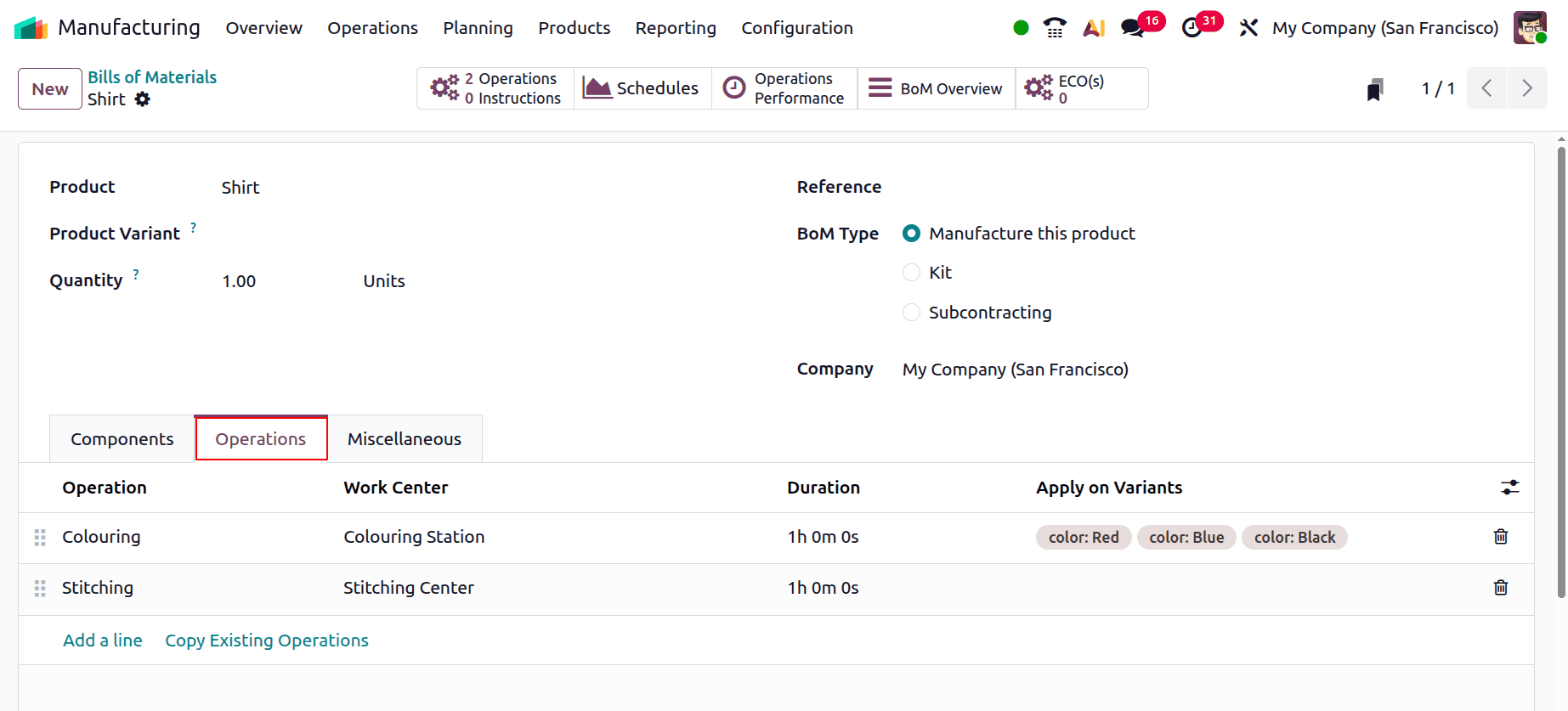This screenshot has height=711, width=1568.
Task: Open the Colouring Station work center cell
Action: [x=414, y=537]
